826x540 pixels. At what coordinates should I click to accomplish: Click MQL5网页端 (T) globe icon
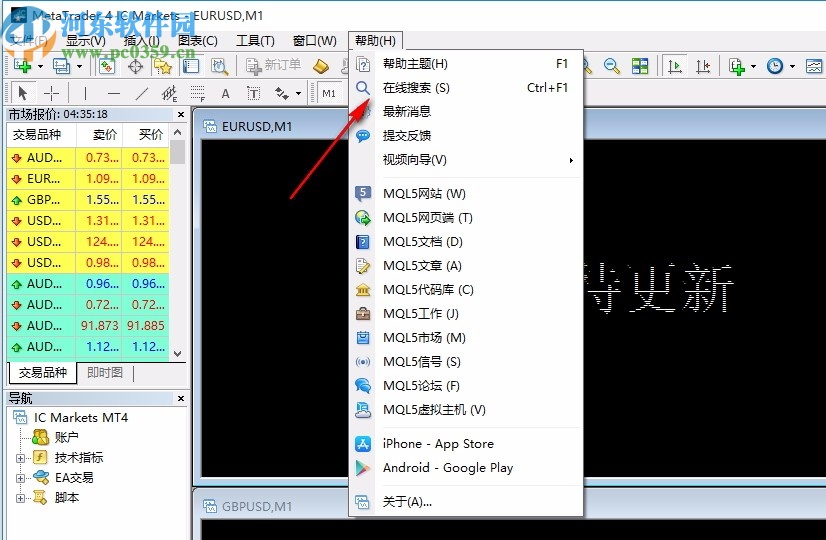[x=363, y=218]
